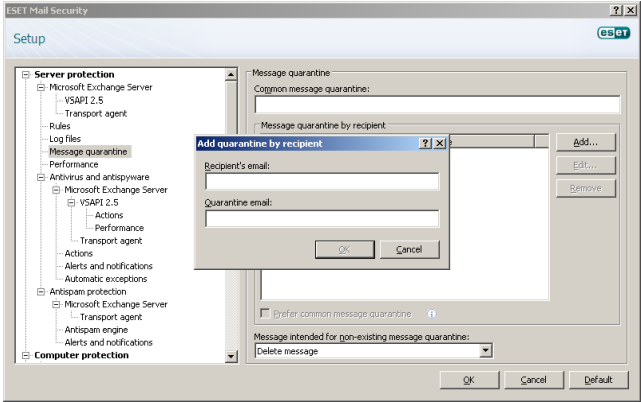The image size is (641, 402).
Task: Focus the Common message quarantine field
Action: (437, 104)
